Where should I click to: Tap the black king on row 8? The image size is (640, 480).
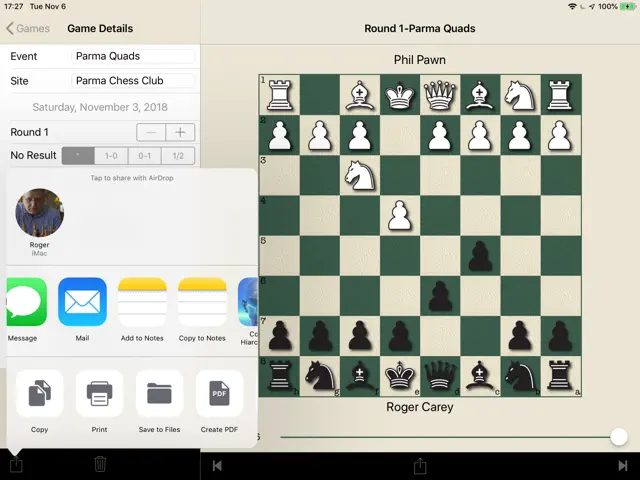[x=400, y=376]
